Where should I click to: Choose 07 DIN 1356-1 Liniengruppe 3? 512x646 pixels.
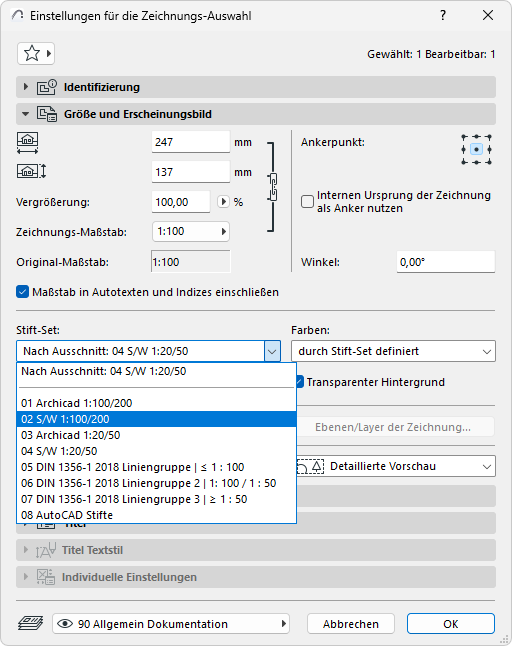pyautogui.click(x=157, y=499)
